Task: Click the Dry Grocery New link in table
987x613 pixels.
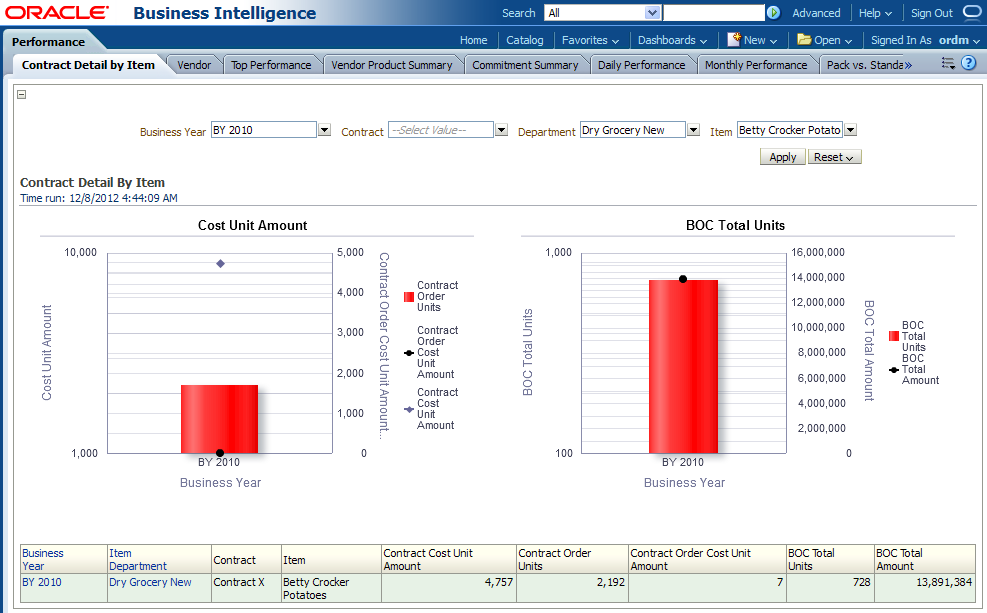Action: point(150,582)
